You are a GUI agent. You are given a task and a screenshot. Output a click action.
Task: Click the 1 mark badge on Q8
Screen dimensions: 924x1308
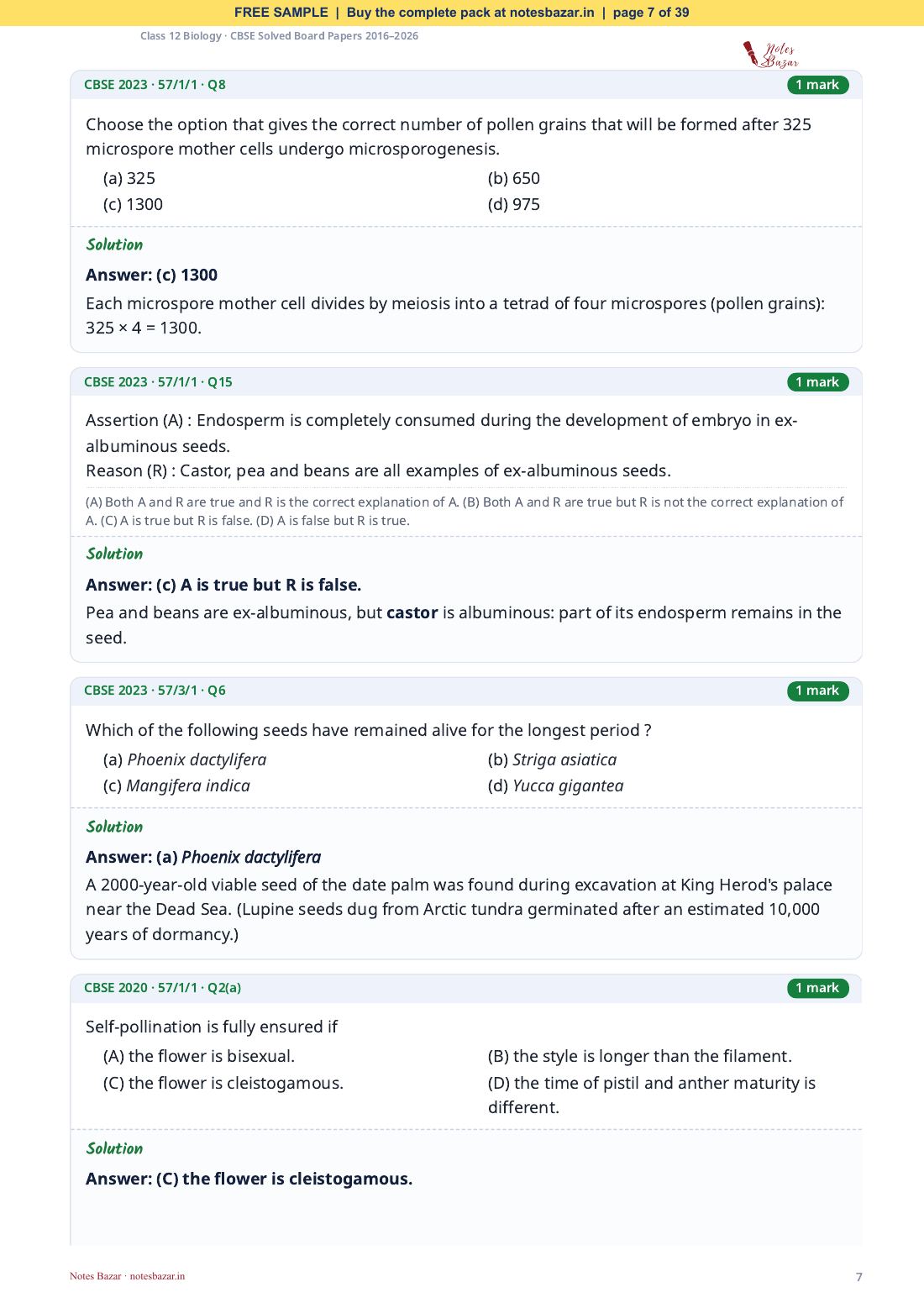coord(817,85)
